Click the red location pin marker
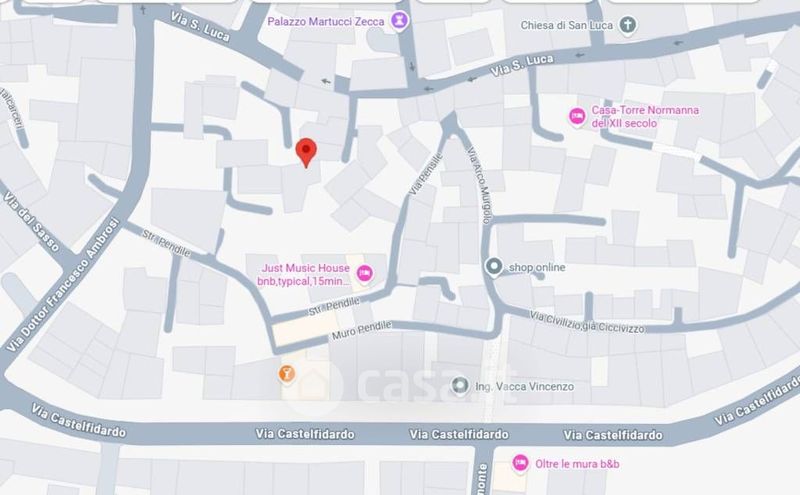Screen dimensions: 800x495 point(306,152)
